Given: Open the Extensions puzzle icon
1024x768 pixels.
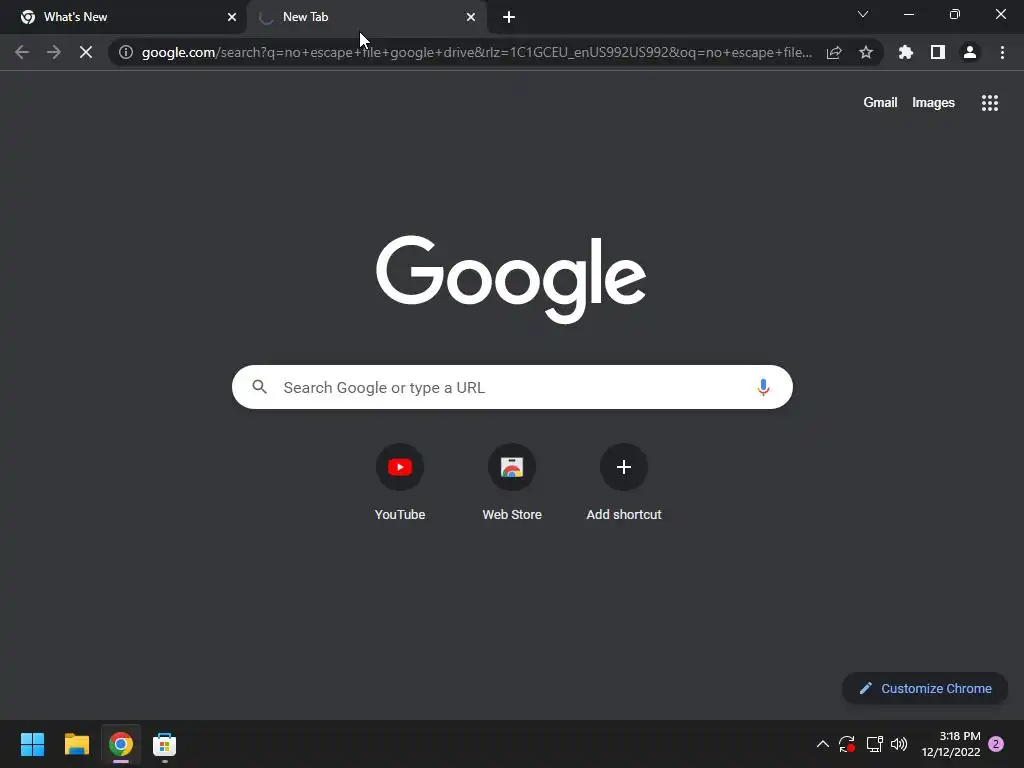Looking at the screenshot, I should tap(906, 52).
